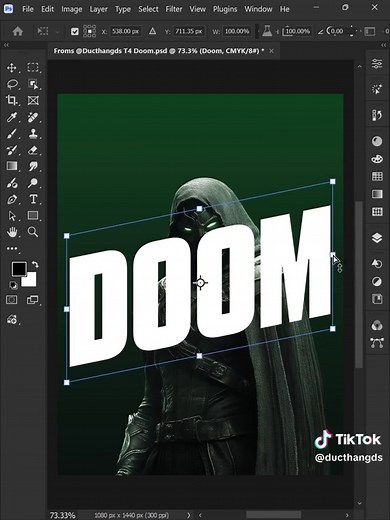390x520 pixels.
Task: Open the Patterns panel icon
Action: click(377, 212)
